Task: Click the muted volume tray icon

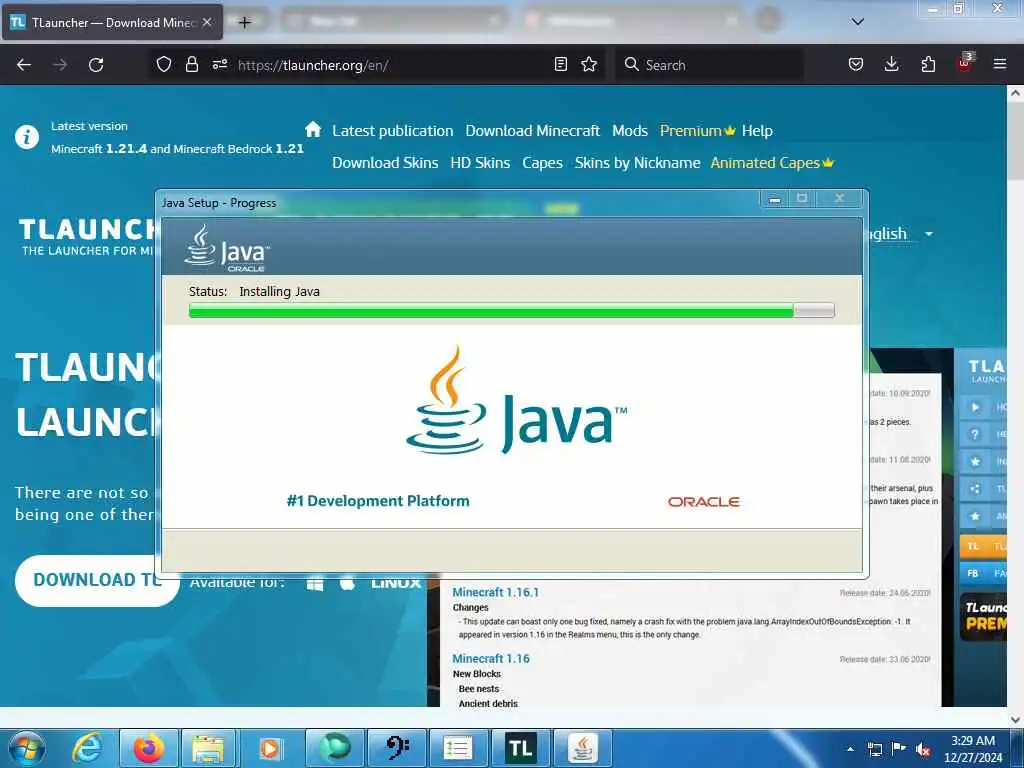Action: tap(923, 750)
